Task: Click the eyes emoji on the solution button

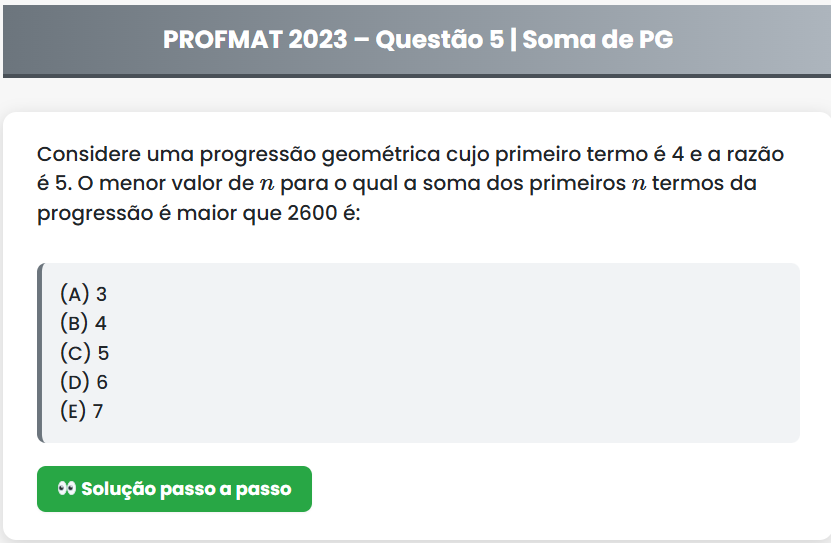Action: (x=67, y=489)
